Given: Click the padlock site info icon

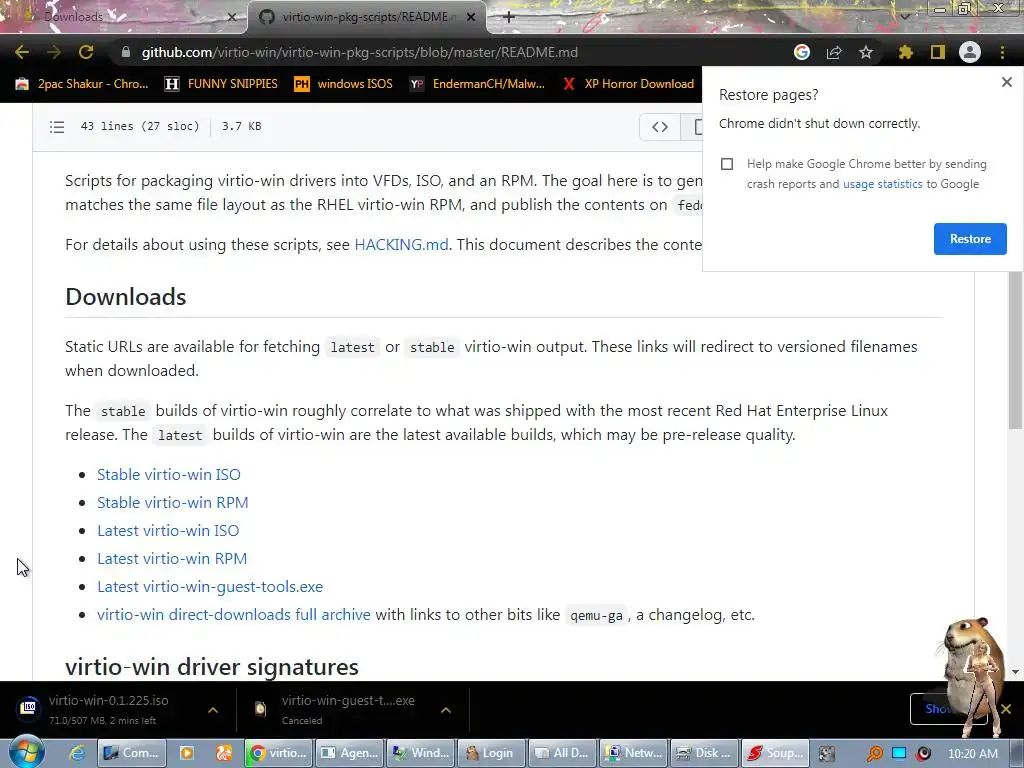Looking at the screenshot, I should coord(126,52).
